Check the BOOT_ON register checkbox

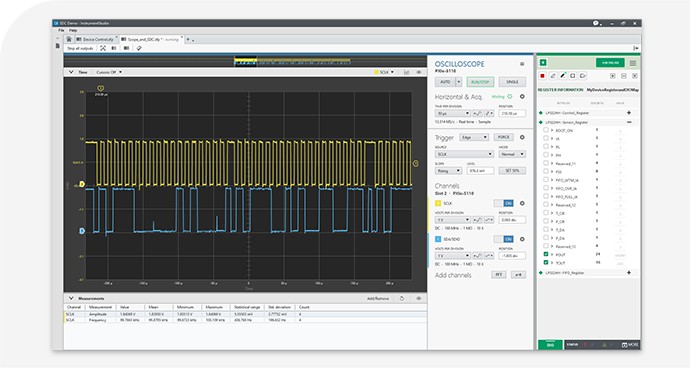546,130
